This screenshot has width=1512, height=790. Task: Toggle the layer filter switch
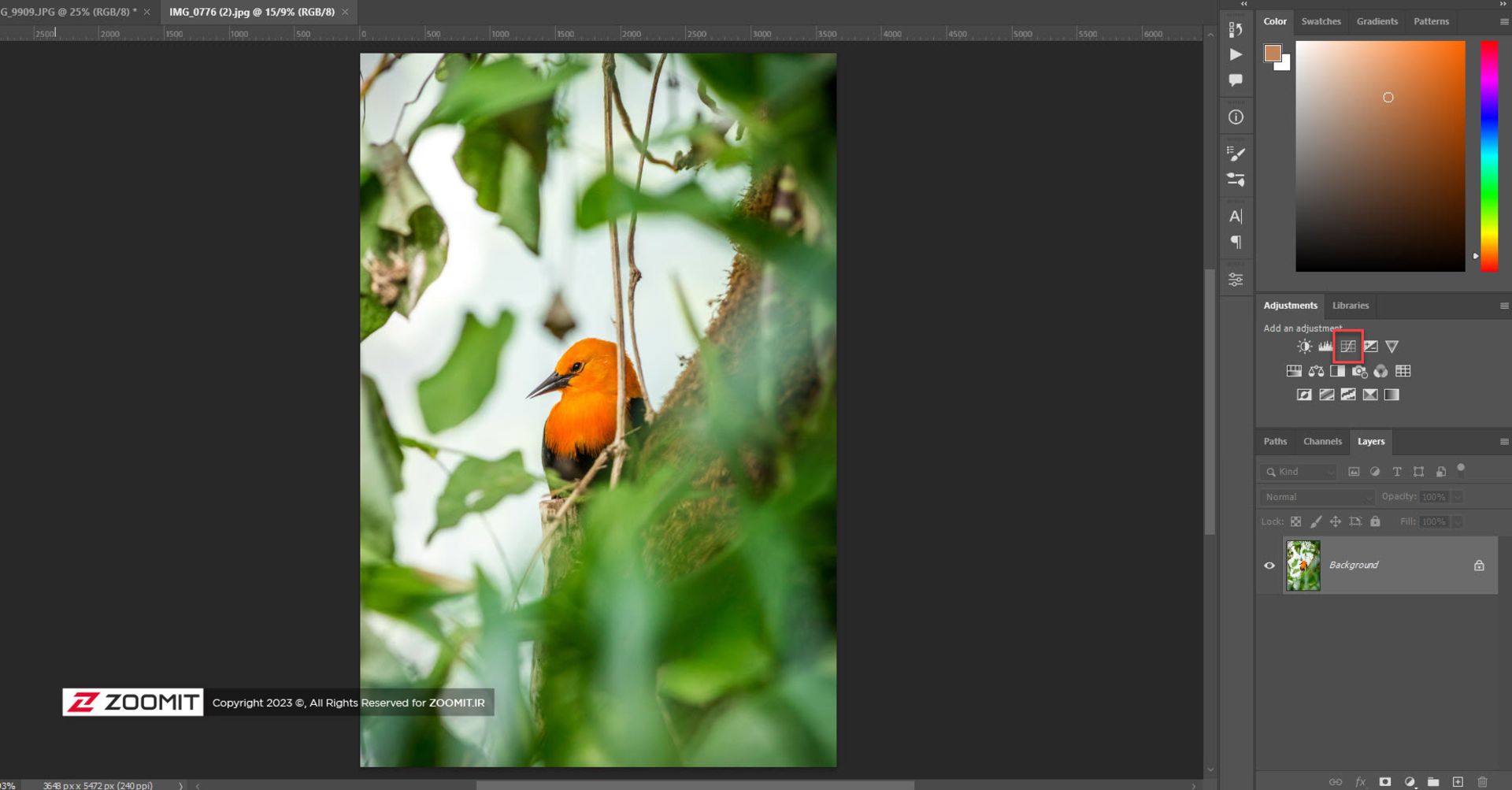click(x=1461, y=469)
